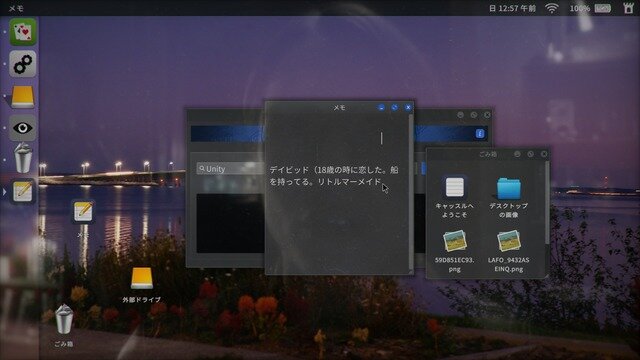Close the ごみ箱 trash window

[544, 154]
